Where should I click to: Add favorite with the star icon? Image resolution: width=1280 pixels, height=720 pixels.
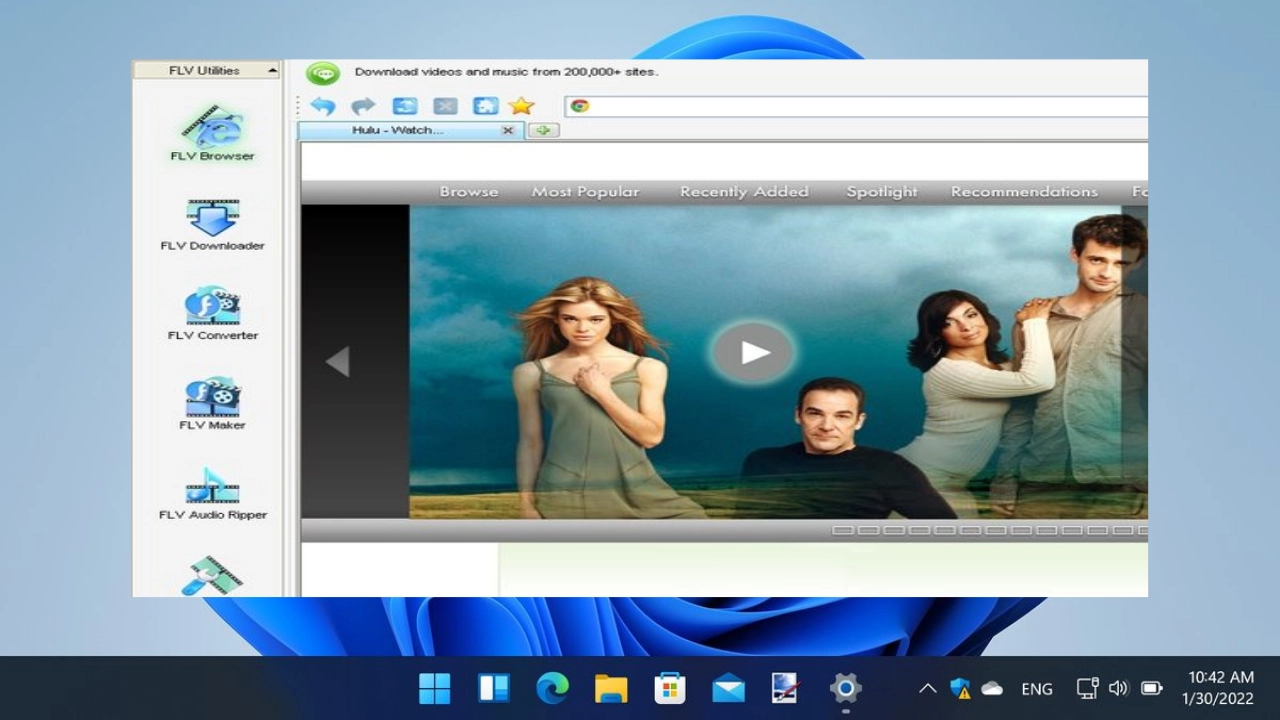(521, 106)
